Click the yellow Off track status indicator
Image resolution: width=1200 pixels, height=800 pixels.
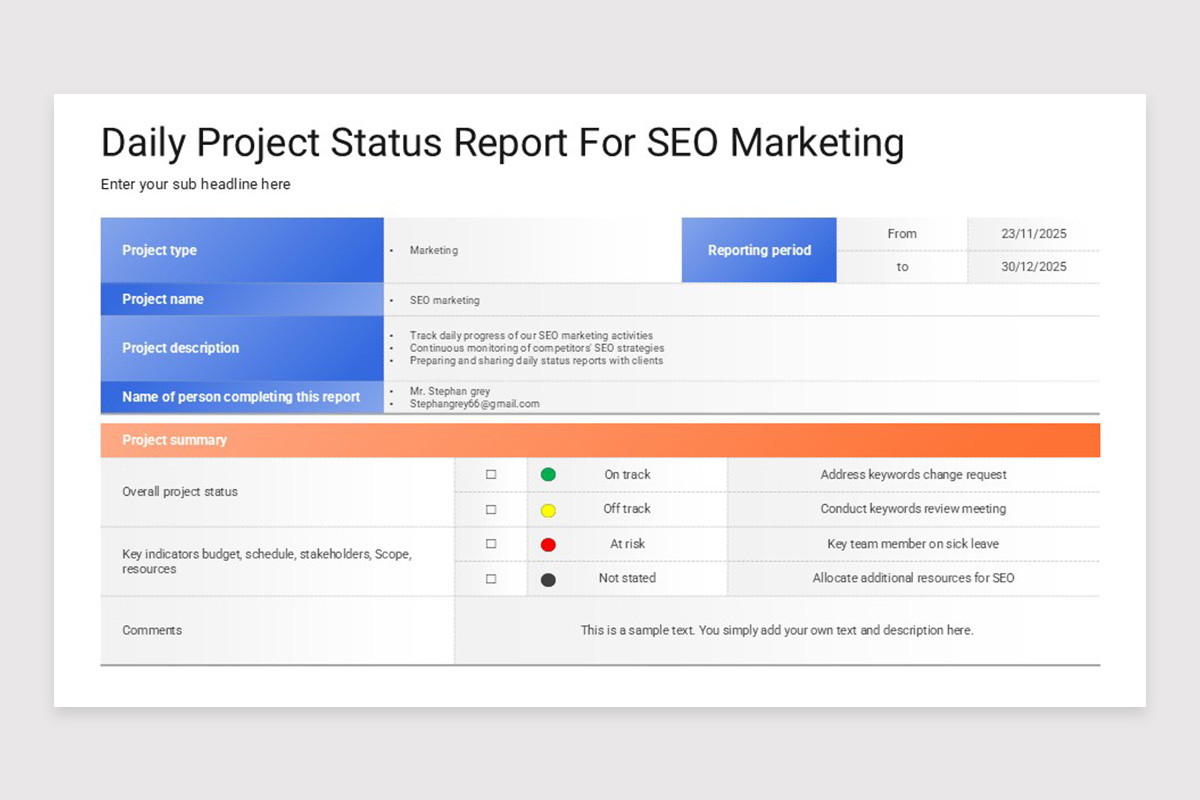click(548, 509)
